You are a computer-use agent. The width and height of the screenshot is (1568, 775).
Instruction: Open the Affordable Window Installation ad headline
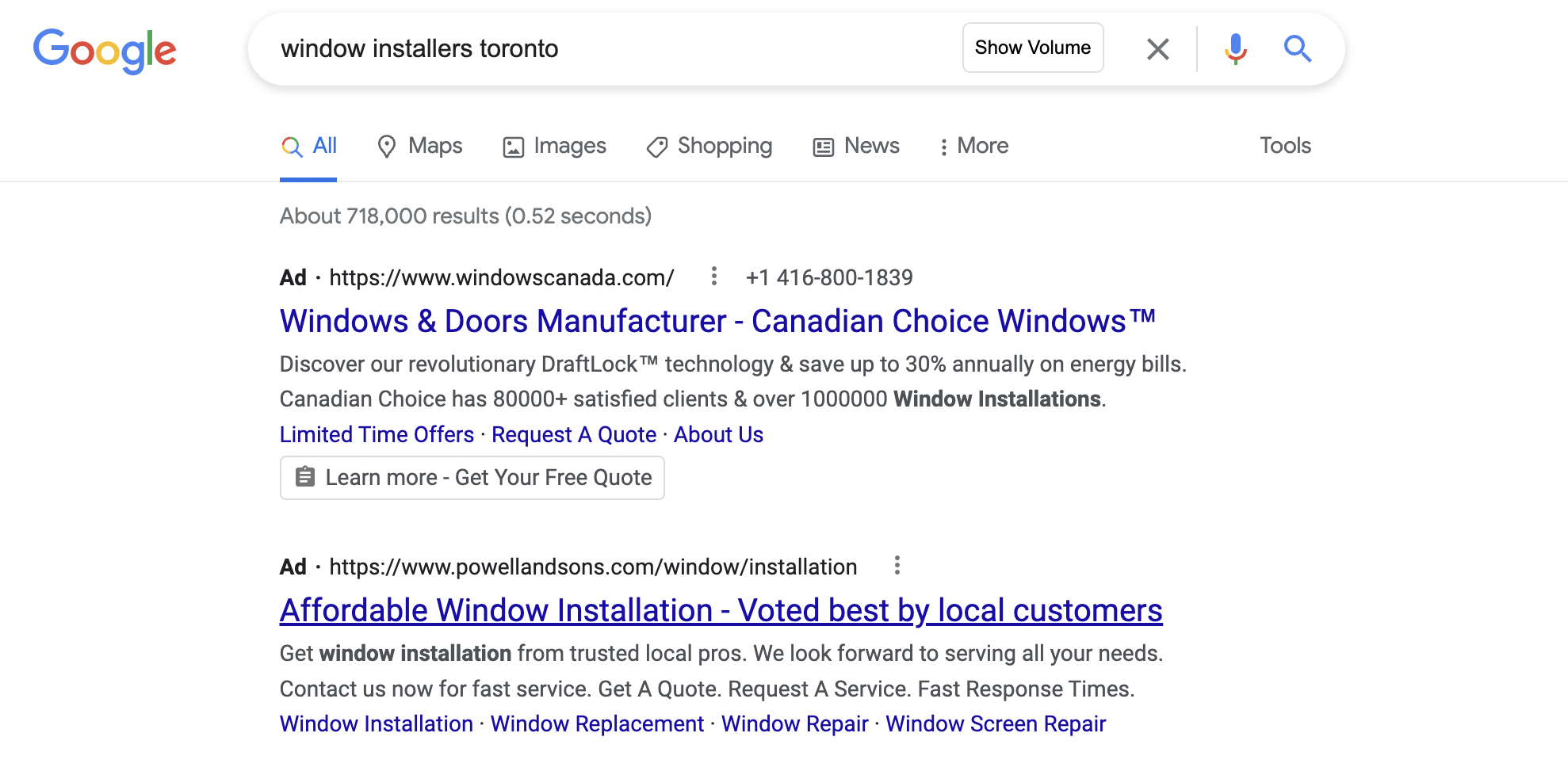coord(720,610)
